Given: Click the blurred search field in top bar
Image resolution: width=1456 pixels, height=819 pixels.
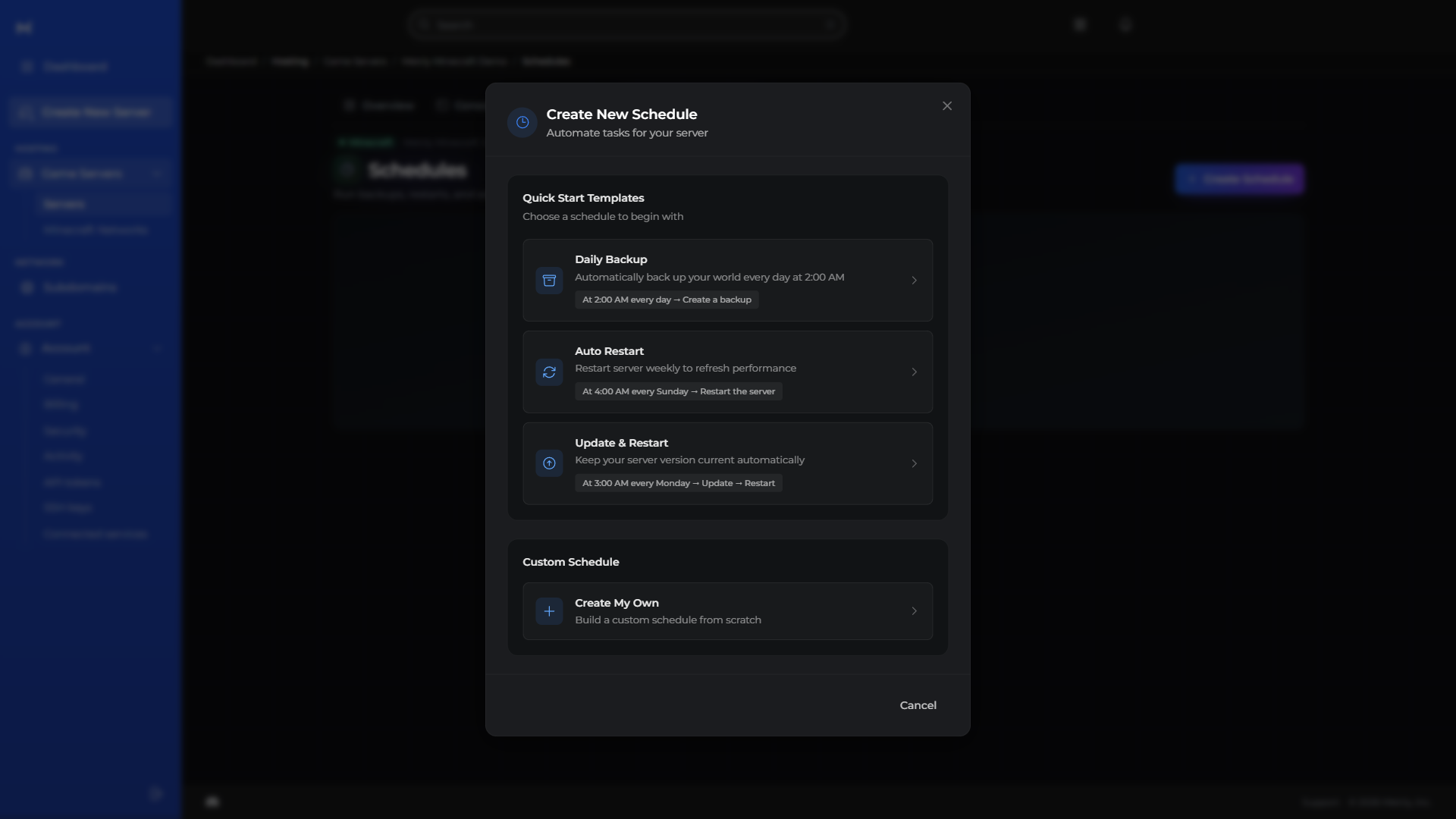Looking at the screenshot, I should pos(626,25).
